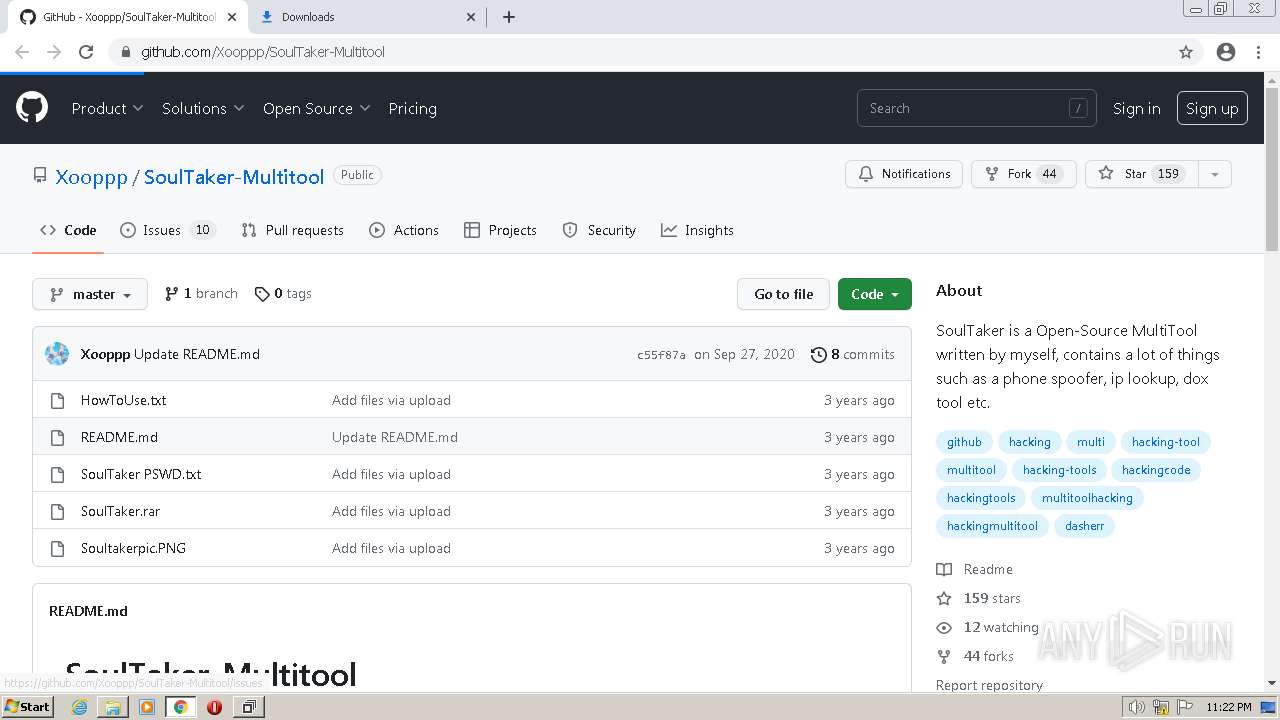Open the SoulTaker-Multitool repository link

click(x=234, y=177)
